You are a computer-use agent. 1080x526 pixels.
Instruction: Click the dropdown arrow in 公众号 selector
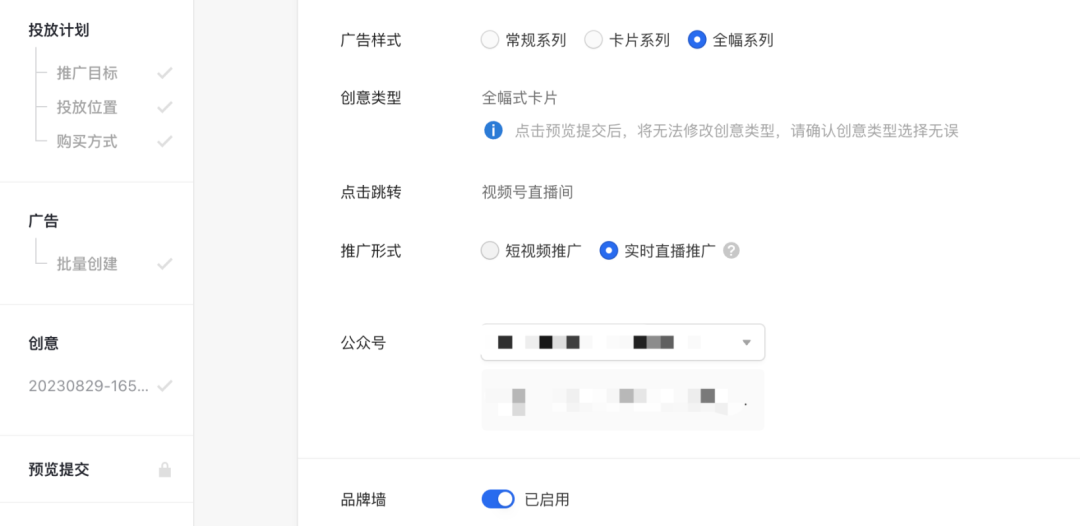[746, 342]
